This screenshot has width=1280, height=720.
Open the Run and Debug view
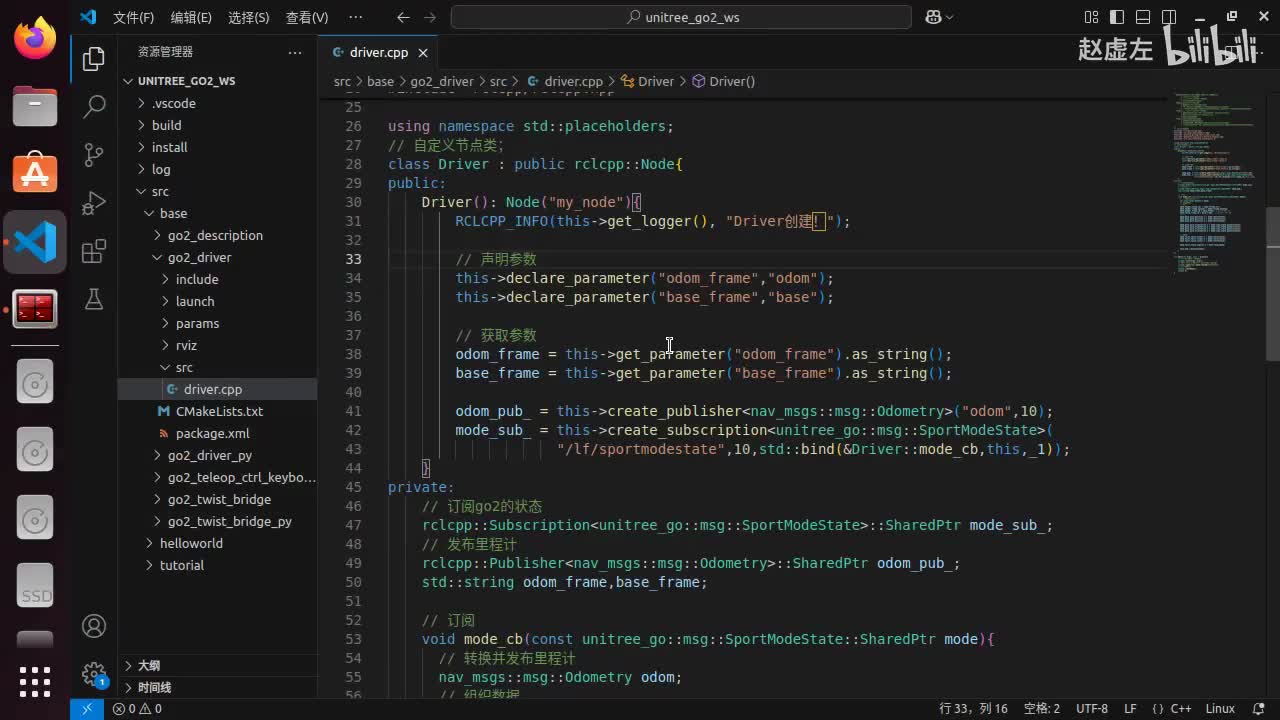(94, 202)
